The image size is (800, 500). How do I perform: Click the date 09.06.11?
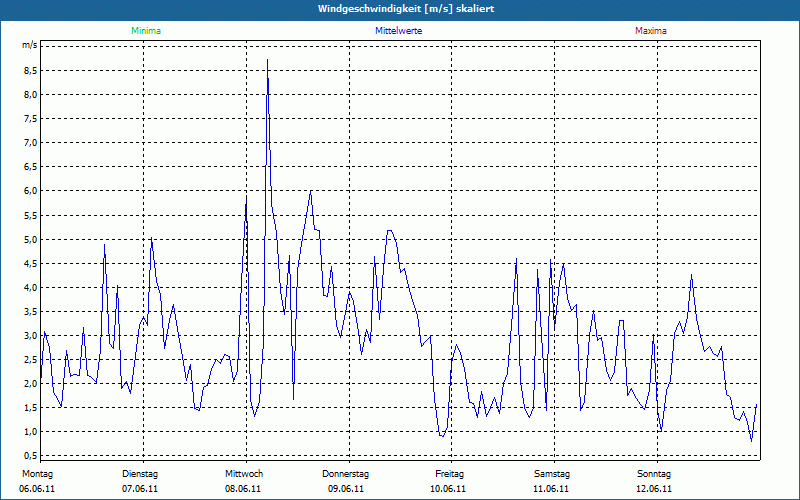tap(346, 489)
